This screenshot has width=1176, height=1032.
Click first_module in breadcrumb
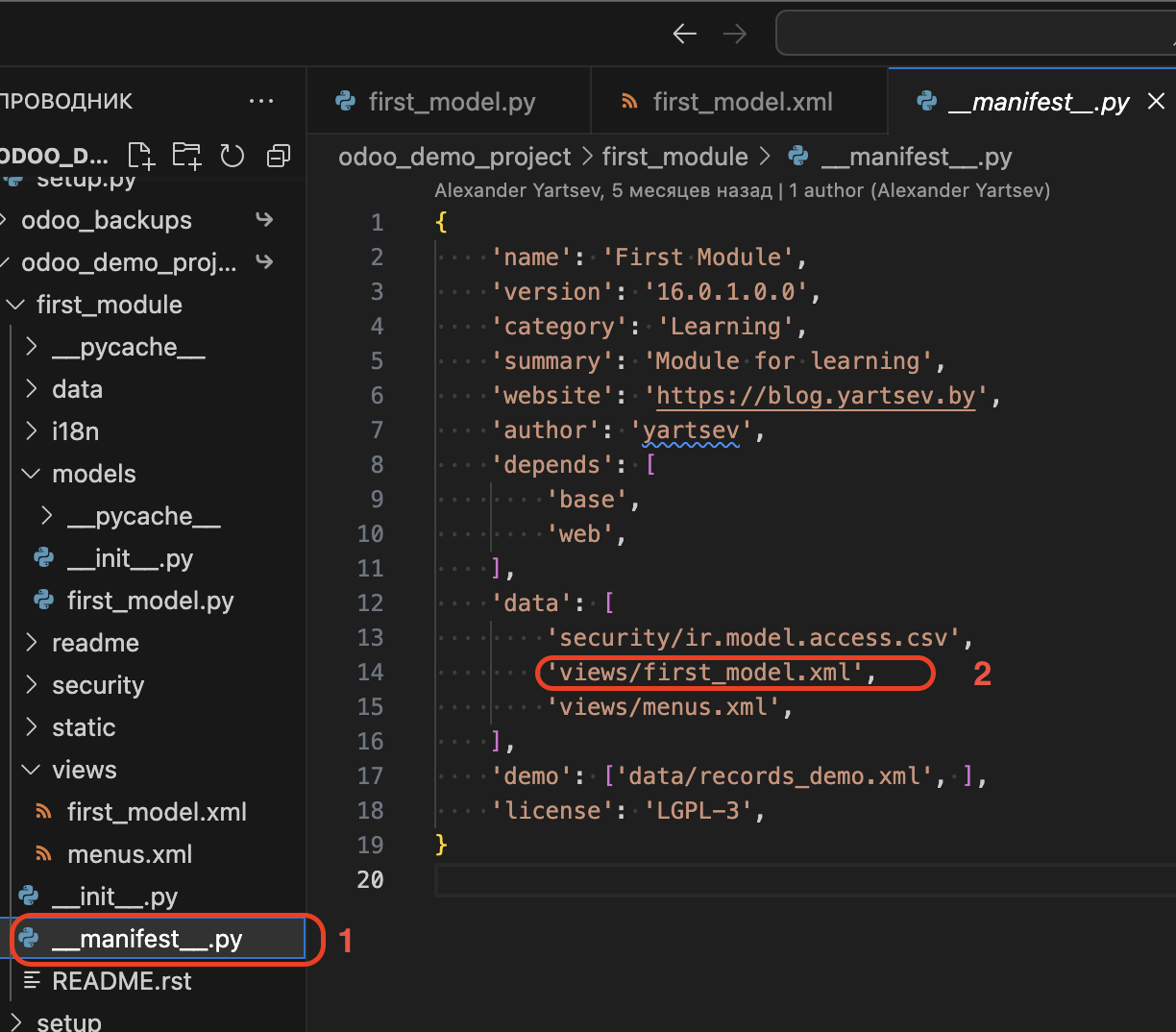(674, 157)
